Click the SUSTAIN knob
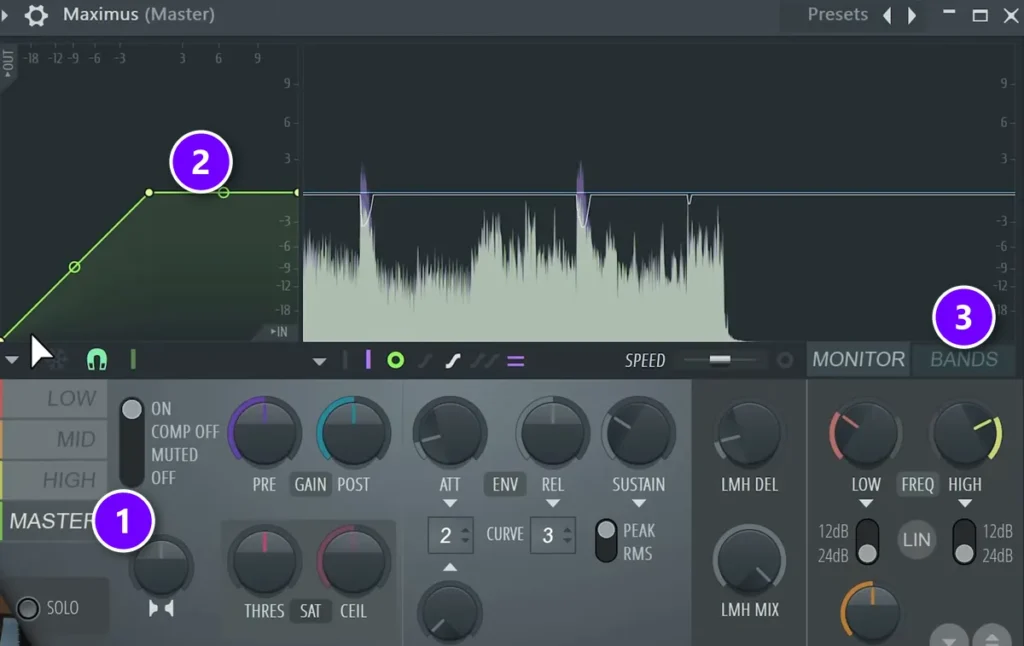The height and width of the screenshot is (646, 1024). 639,432
